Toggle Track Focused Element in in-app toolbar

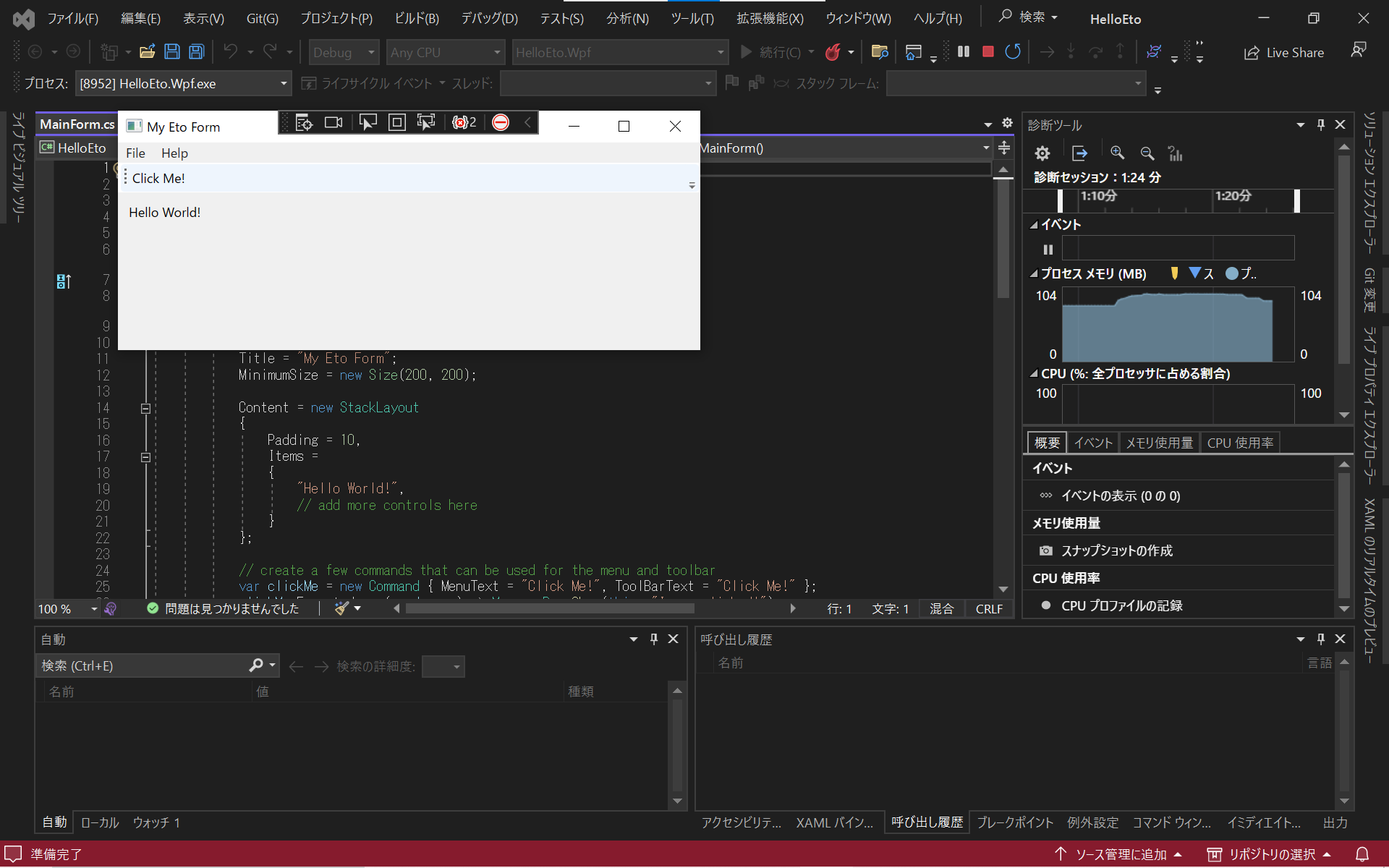coord(426,123)
